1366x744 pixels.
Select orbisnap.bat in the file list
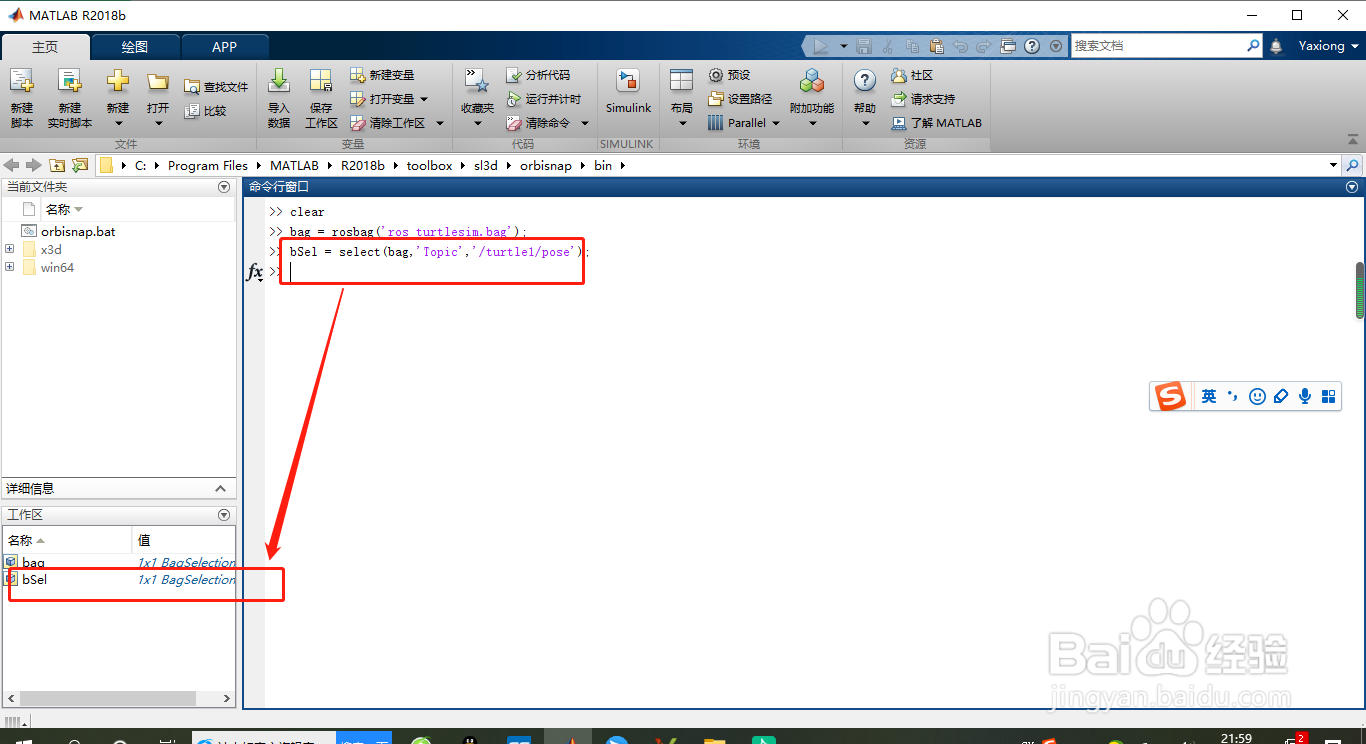point(78,231)
